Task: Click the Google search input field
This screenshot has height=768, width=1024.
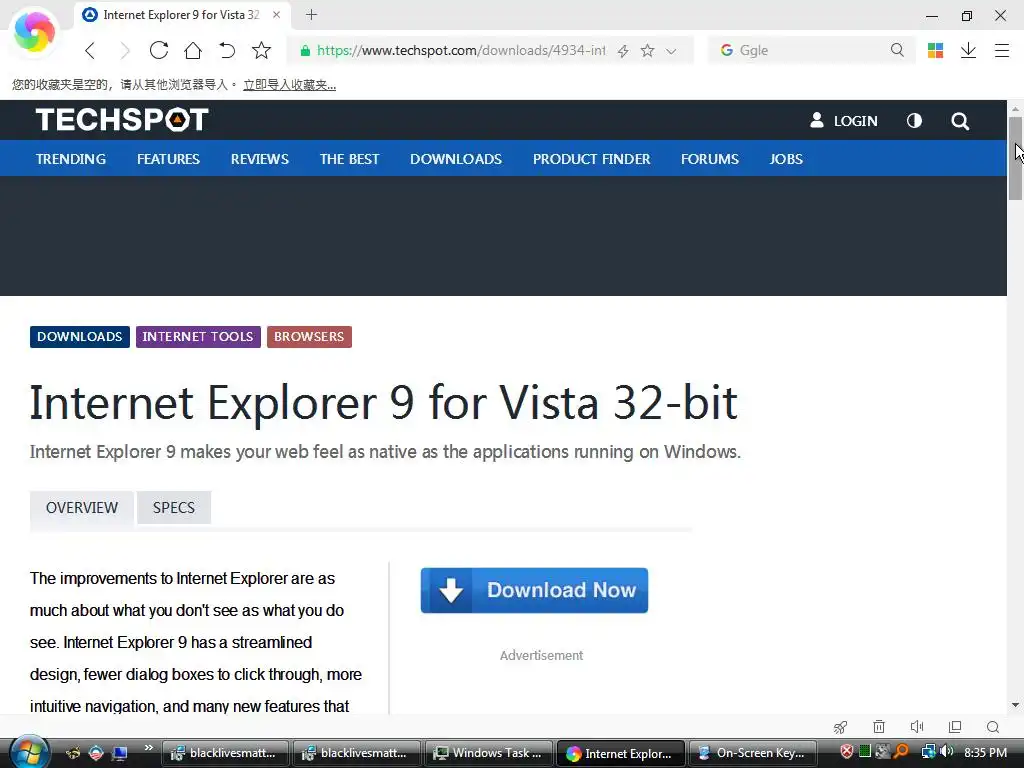Action: (812, 50)
